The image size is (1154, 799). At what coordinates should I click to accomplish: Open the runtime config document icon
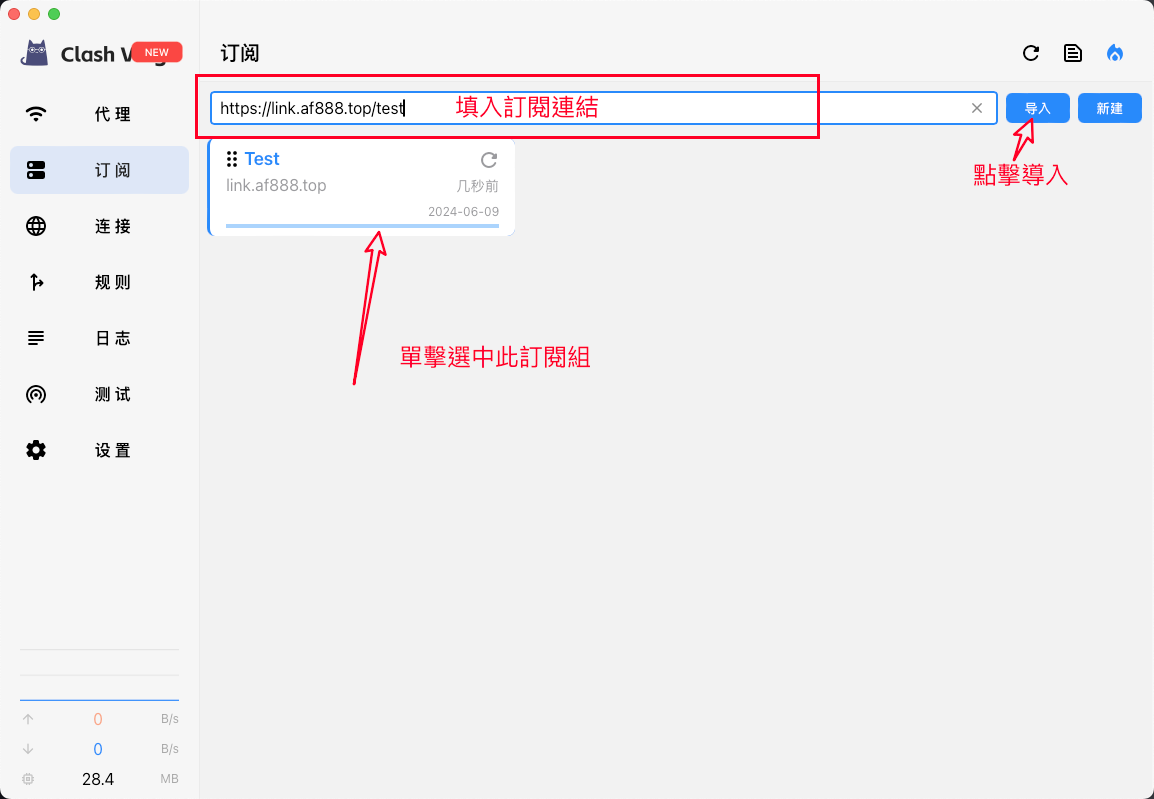[x=1073, y=53]
